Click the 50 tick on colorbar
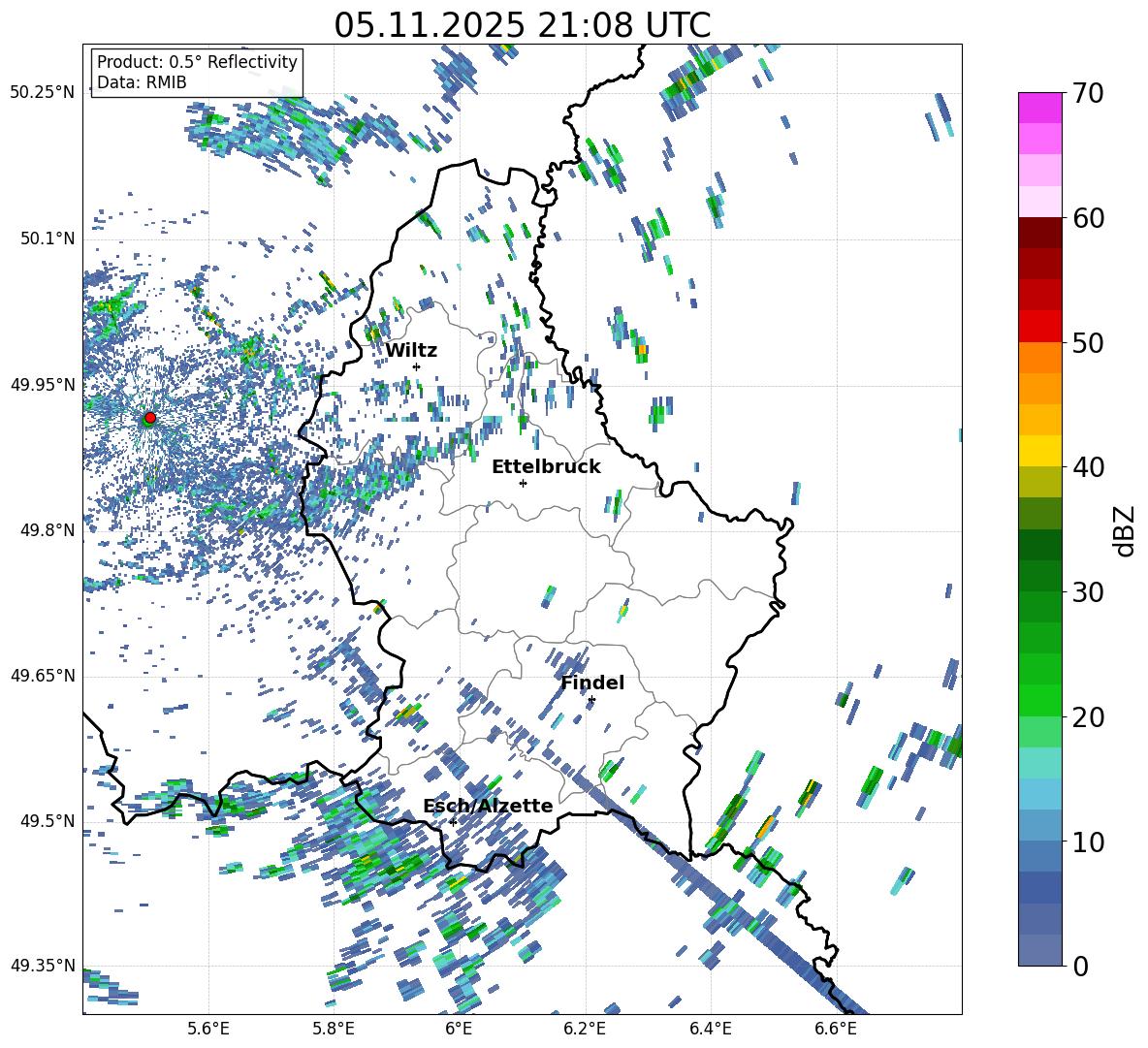Image resolution: width=1148 pixels, height=1048 pixels. [x=1088, y=342]
